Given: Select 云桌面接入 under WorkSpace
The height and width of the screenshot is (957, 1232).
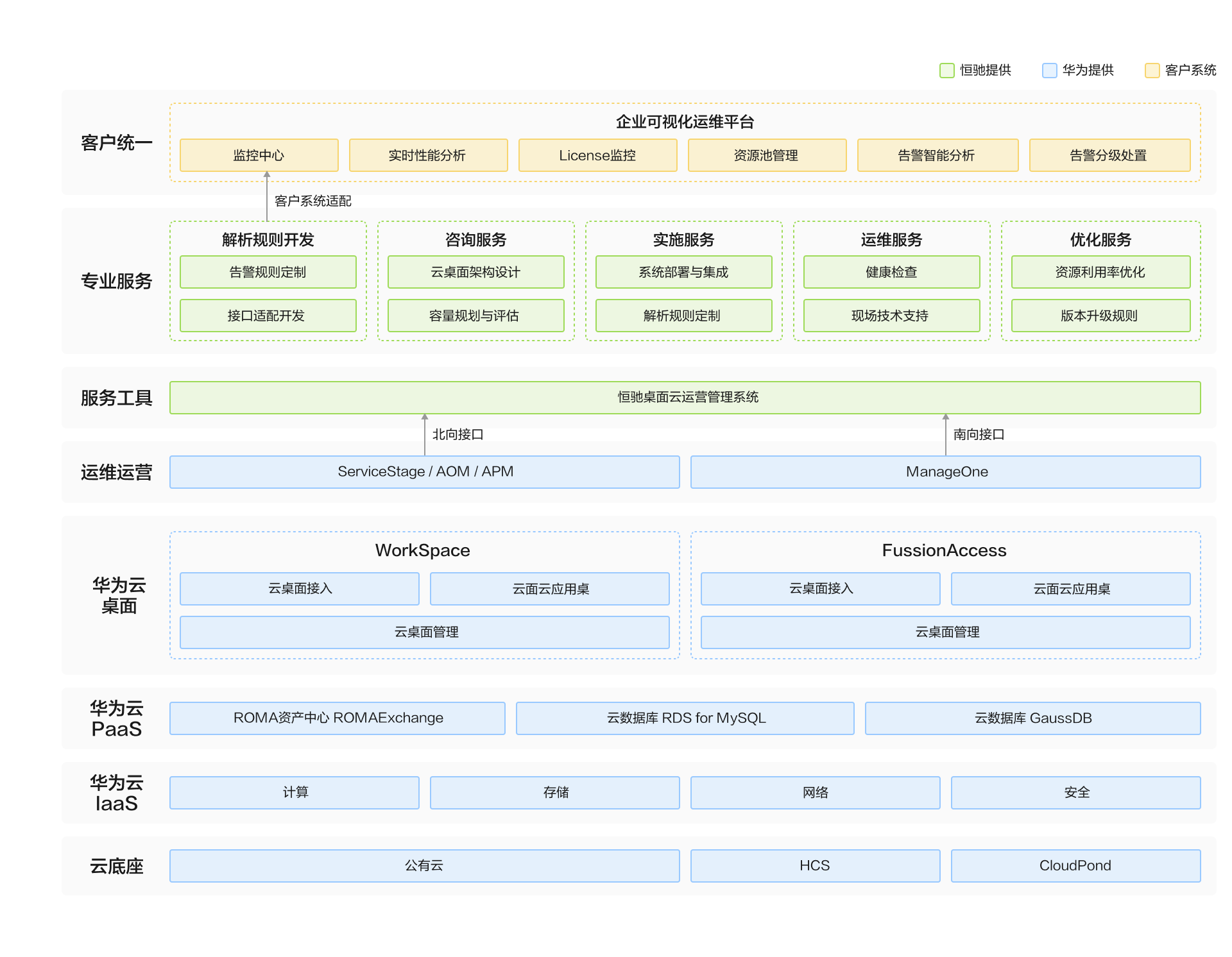Looking at the screenshot, I should (300, 589).
